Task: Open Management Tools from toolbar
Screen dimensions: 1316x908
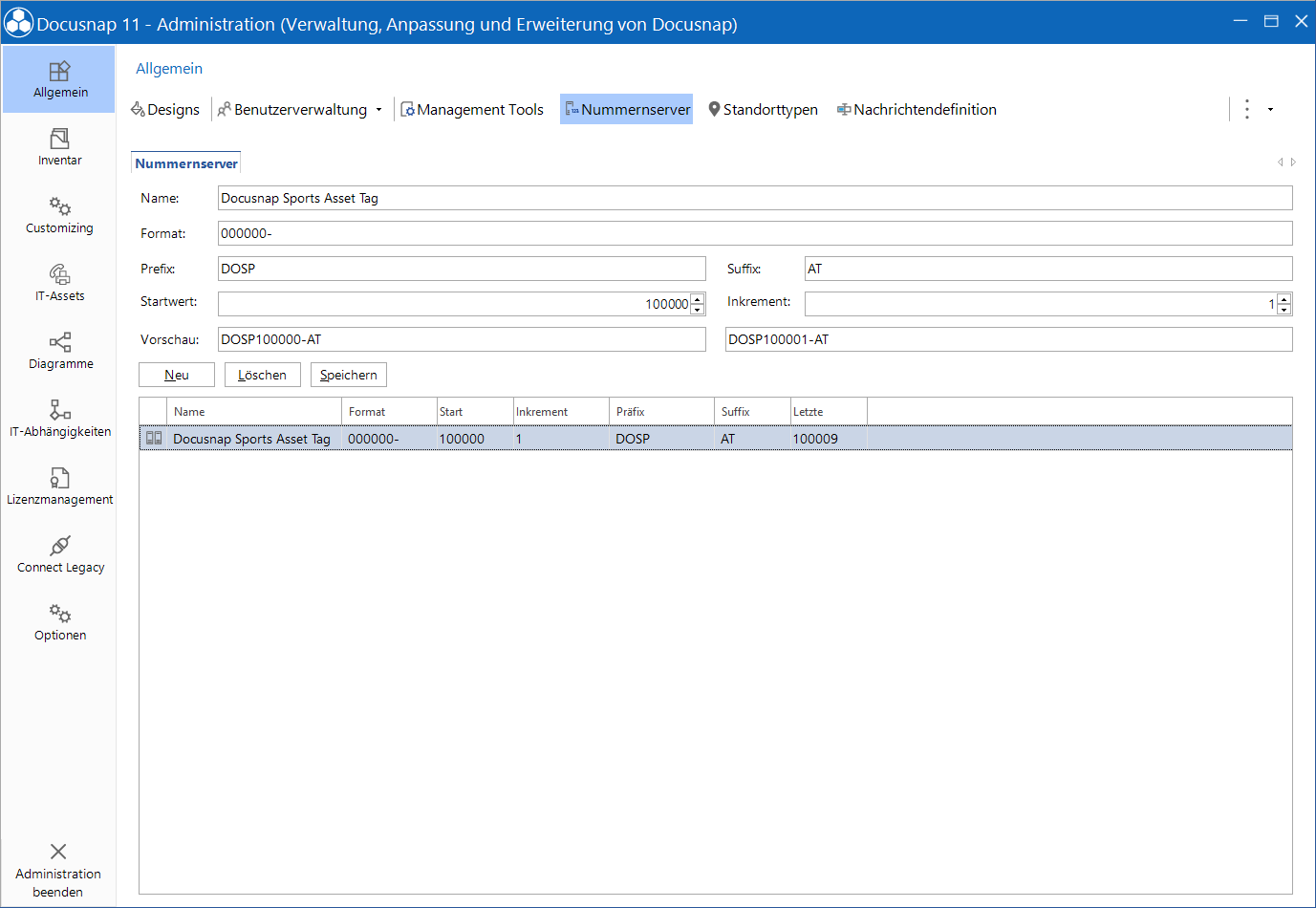Action: point(472,109)
